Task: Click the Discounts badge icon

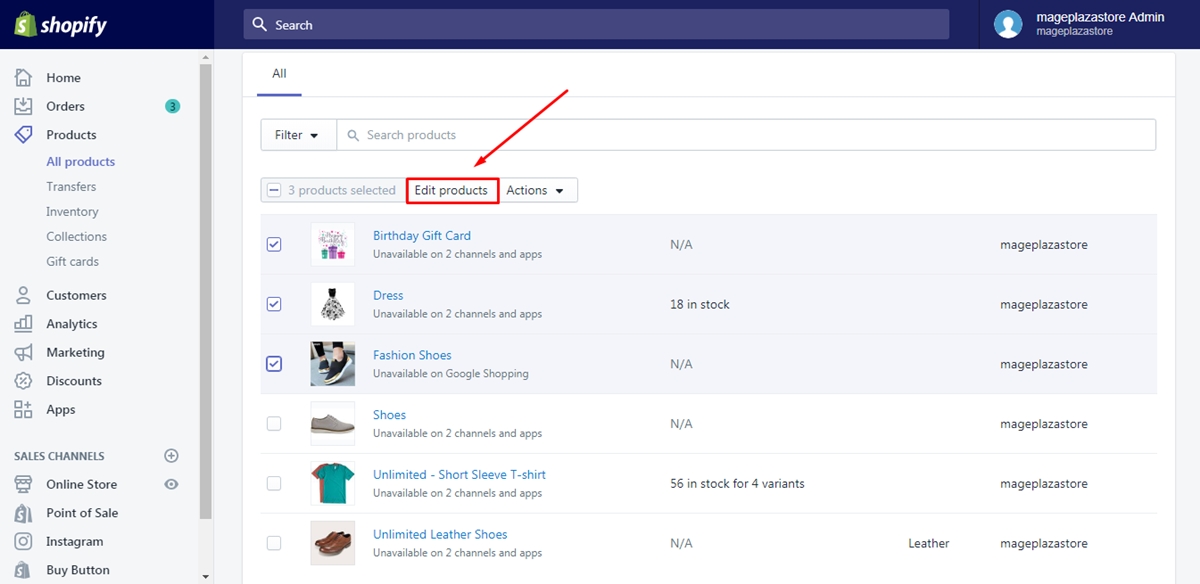Action: pyautogui.click(x=24, y=381)
